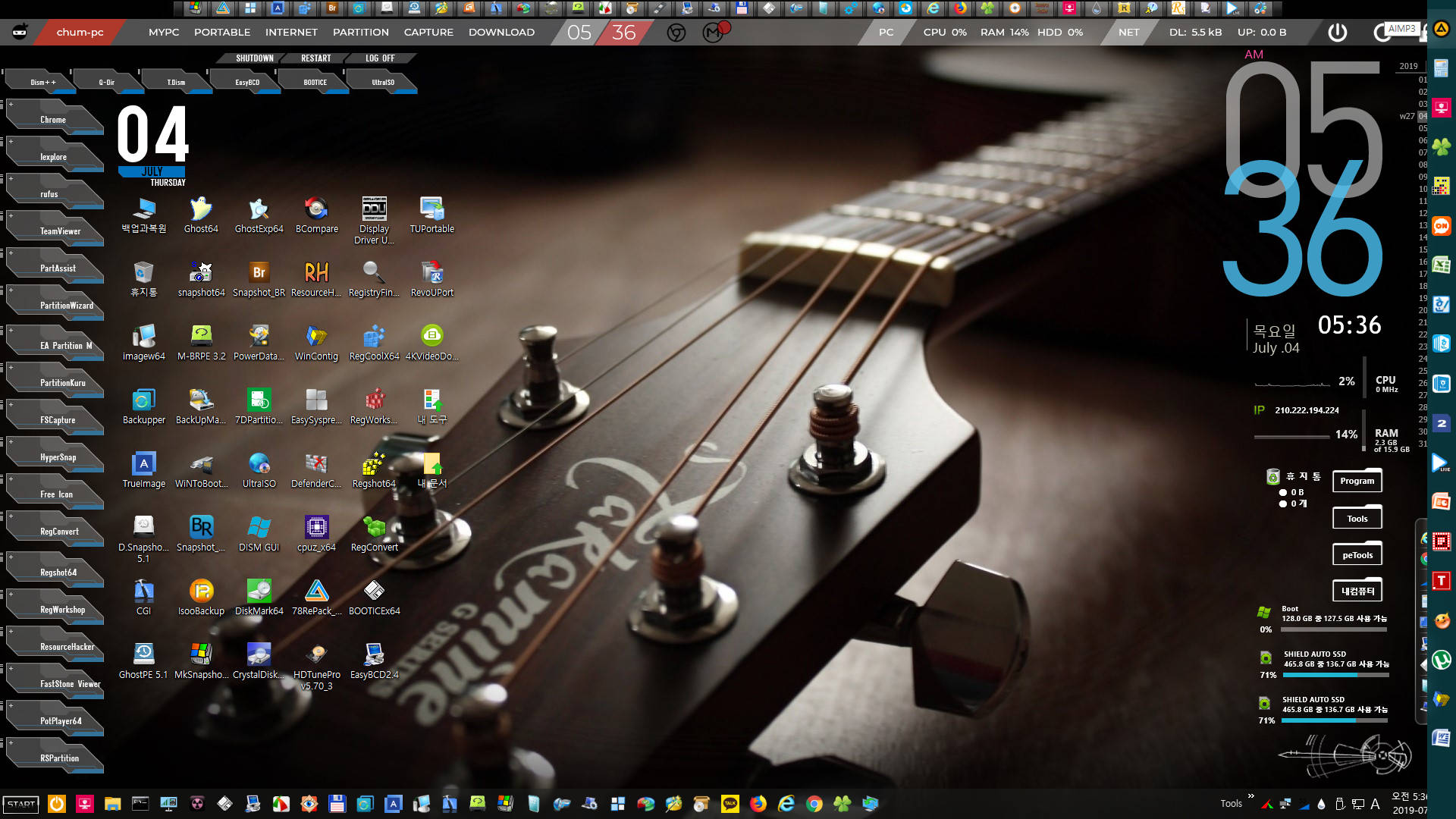
Task: Click the chum-pc label in top bar
Action: 80,33
